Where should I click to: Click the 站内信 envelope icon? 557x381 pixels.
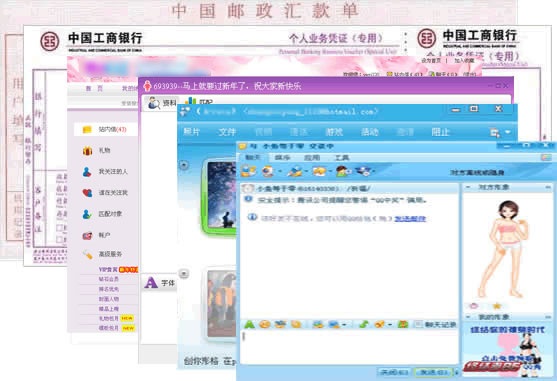(87, 130)
